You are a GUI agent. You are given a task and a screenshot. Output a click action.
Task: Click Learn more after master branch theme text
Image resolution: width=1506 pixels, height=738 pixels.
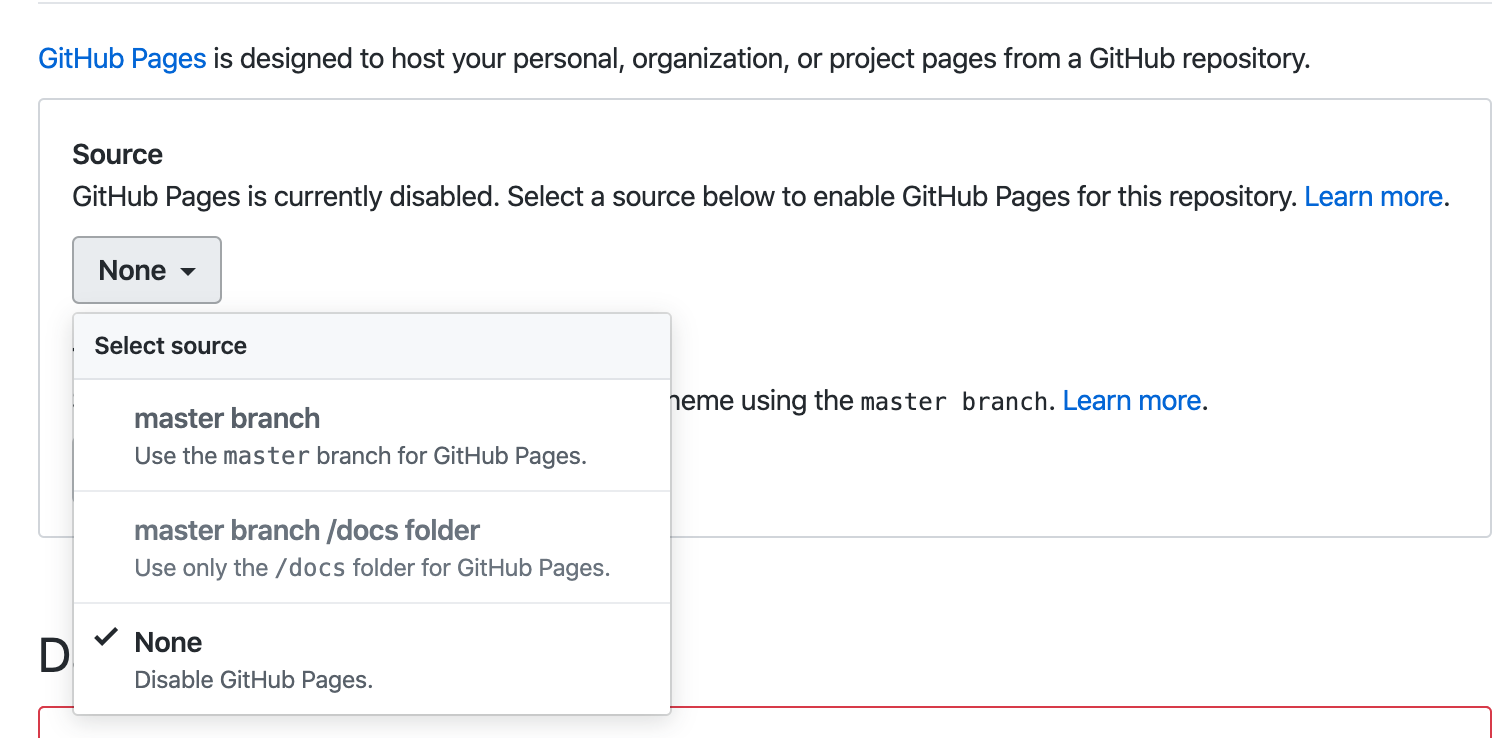click(x=1131, y=401)
